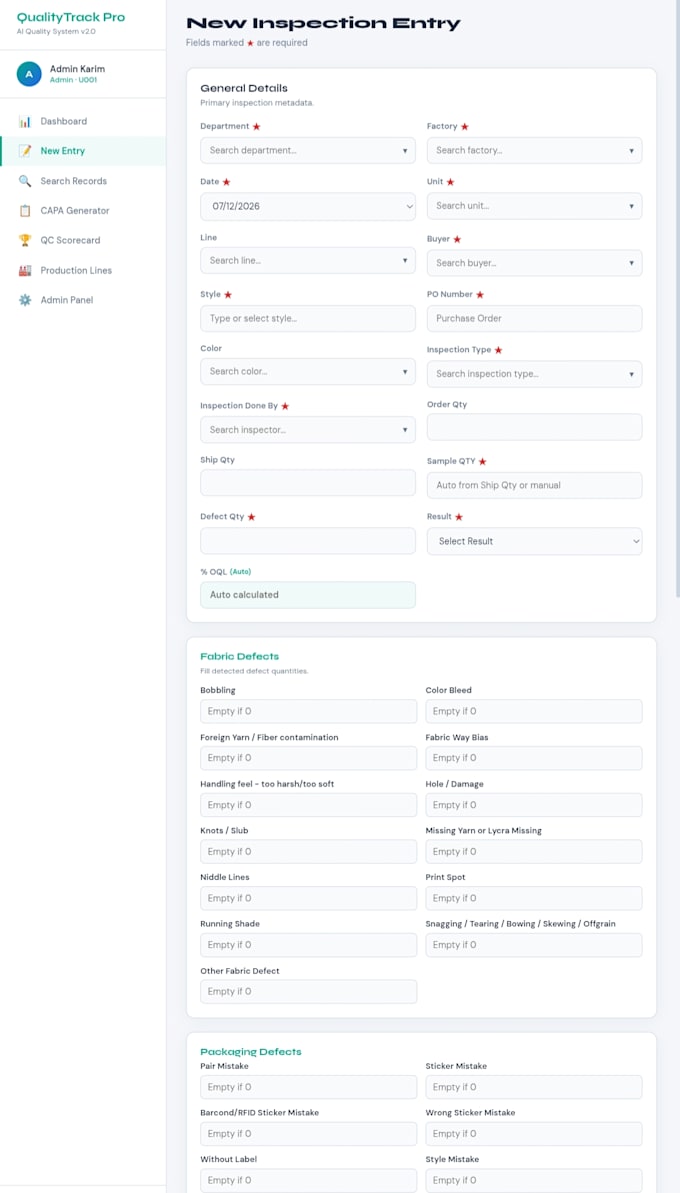The height and width of the screenshot is (1193, 680).
Task: Open the Inspection Type dropdown
Action: pyautogui.click(x=534, y=374)
